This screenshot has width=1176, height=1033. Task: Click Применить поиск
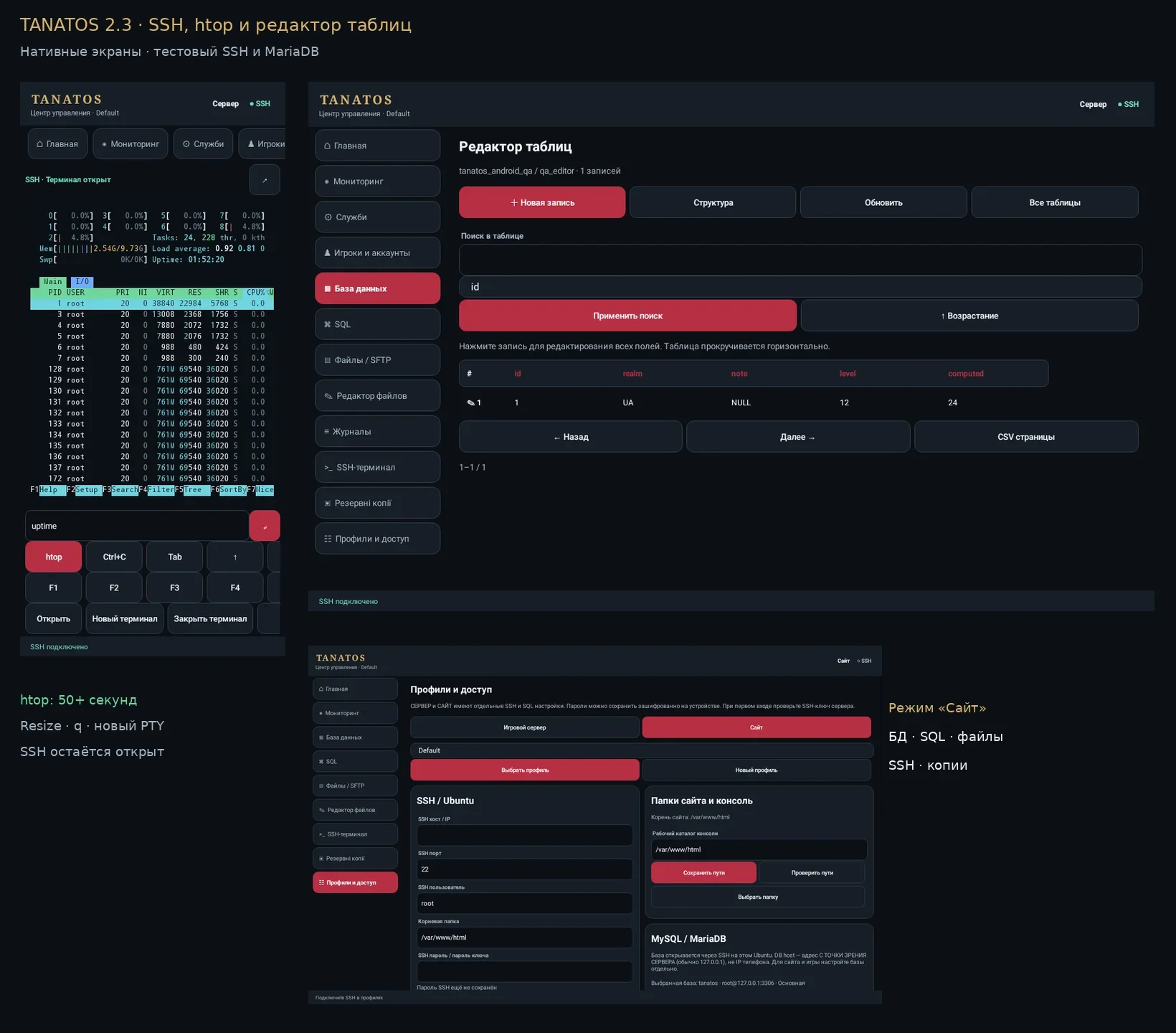[x=627, y=316]
